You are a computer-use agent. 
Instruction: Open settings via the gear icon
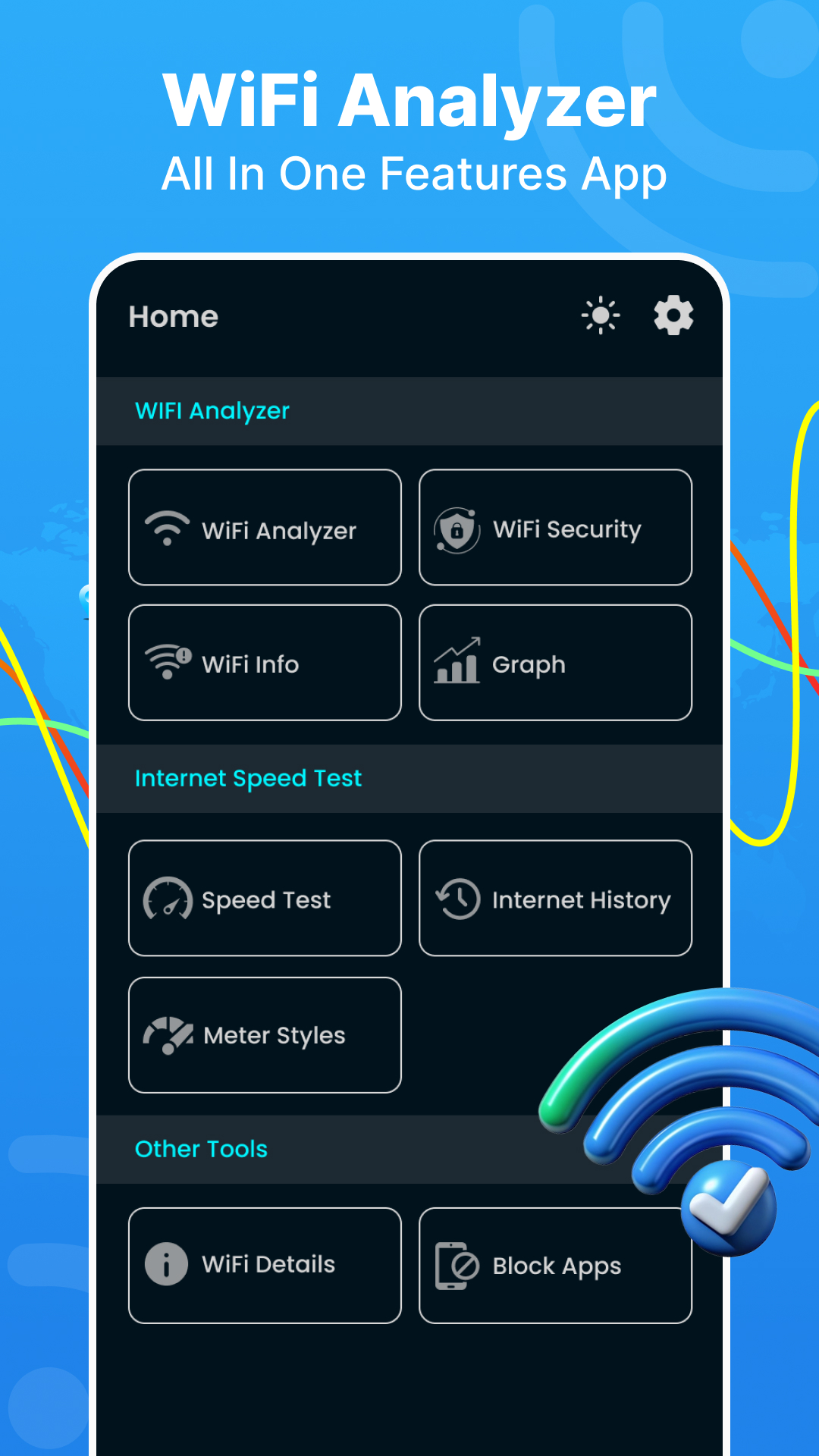(673, 315)
